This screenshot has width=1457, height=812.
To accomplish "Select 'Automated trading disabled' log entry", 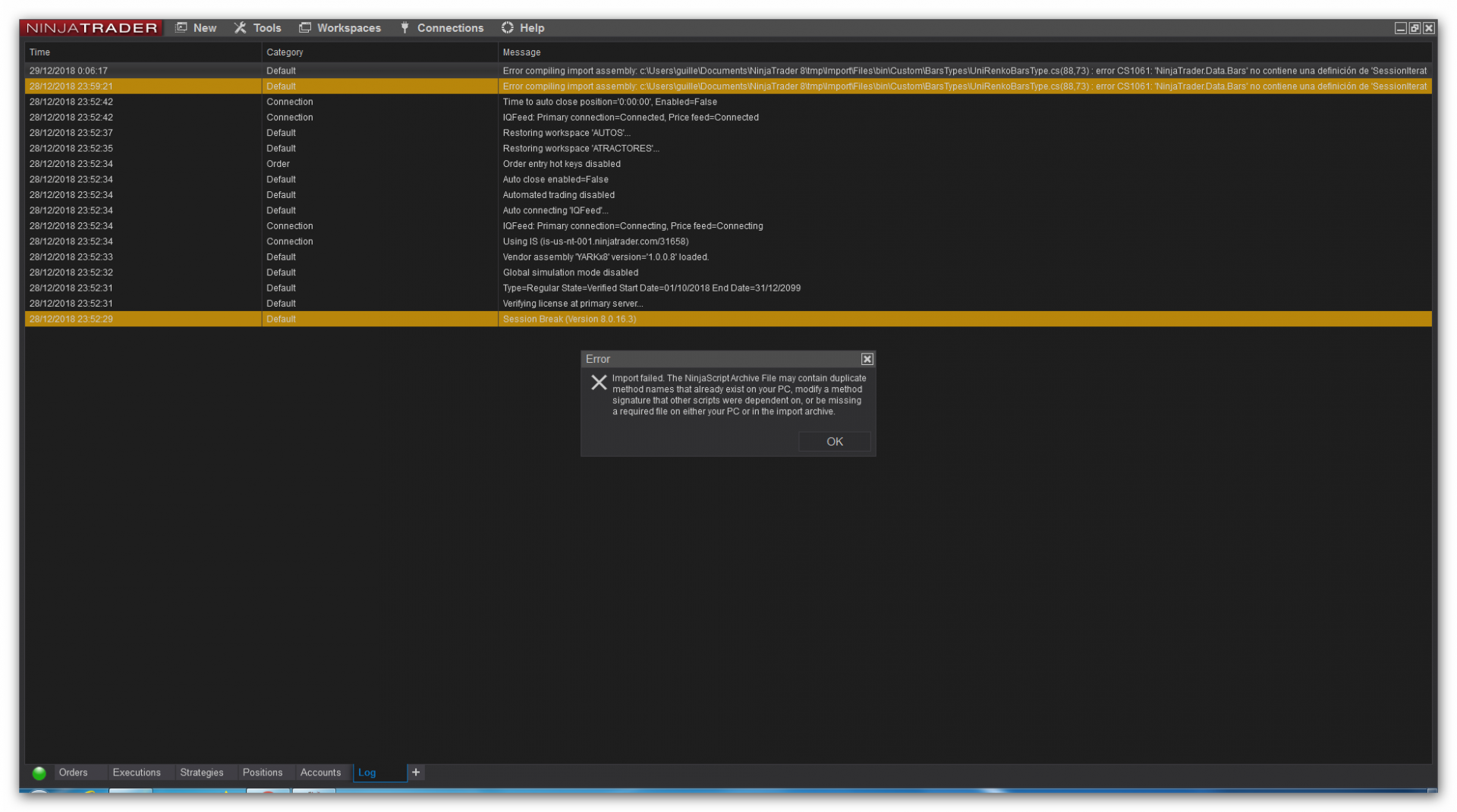I will point(728,195).
